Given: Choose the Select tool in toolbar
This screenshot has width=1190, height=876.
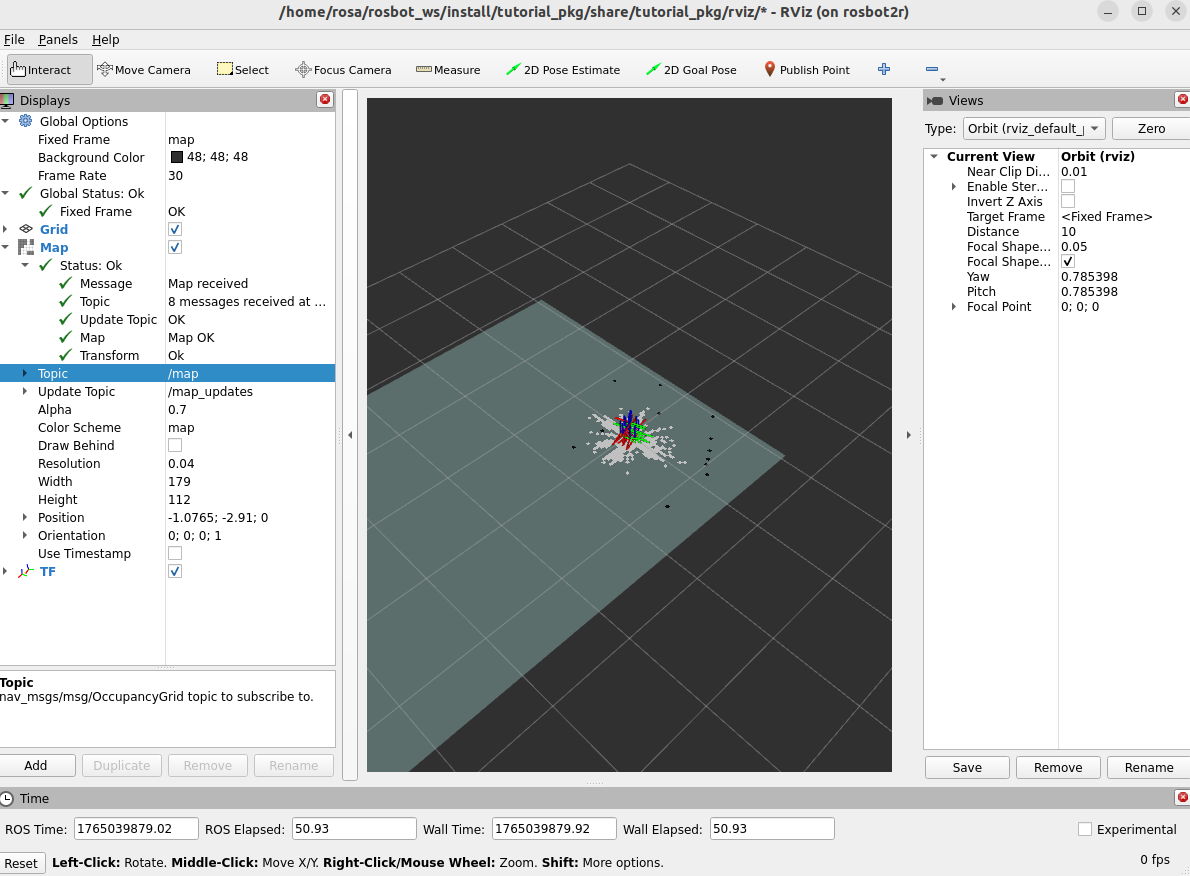Looking at the screenshot, I should 243,70.
